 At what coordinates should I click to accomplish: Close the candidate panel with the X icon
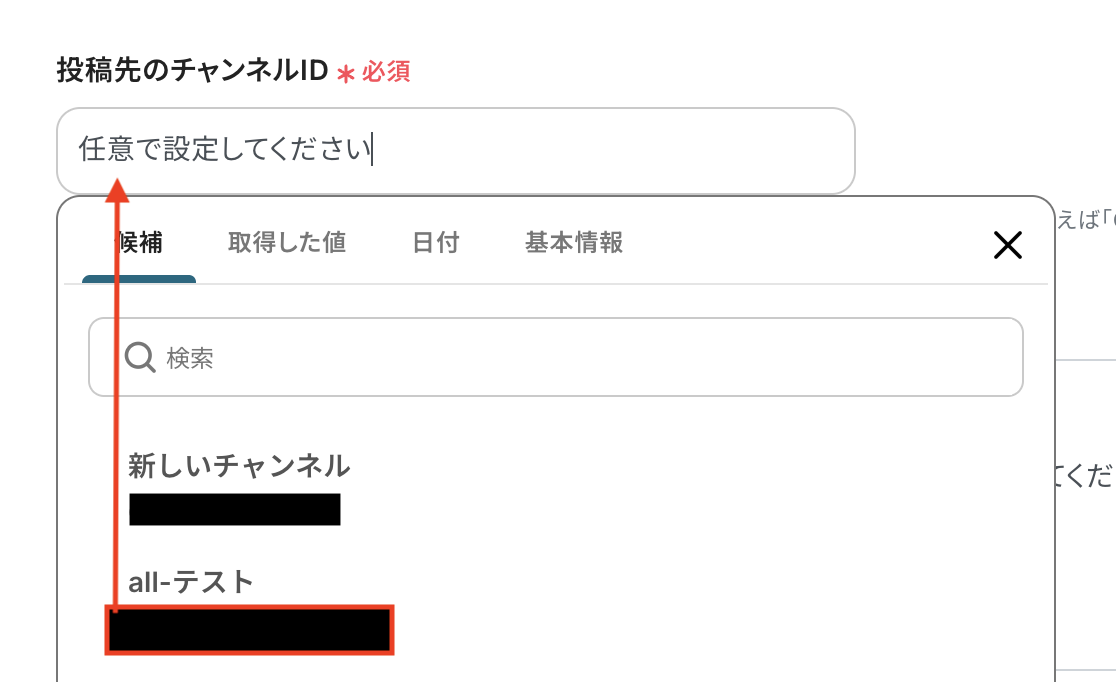click(1007, 245)
